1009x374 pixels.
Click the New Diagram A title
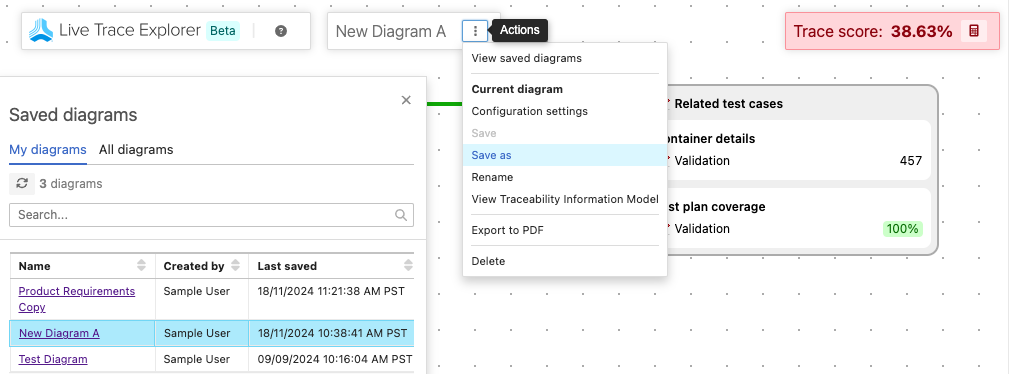click(x=391, y=31)
